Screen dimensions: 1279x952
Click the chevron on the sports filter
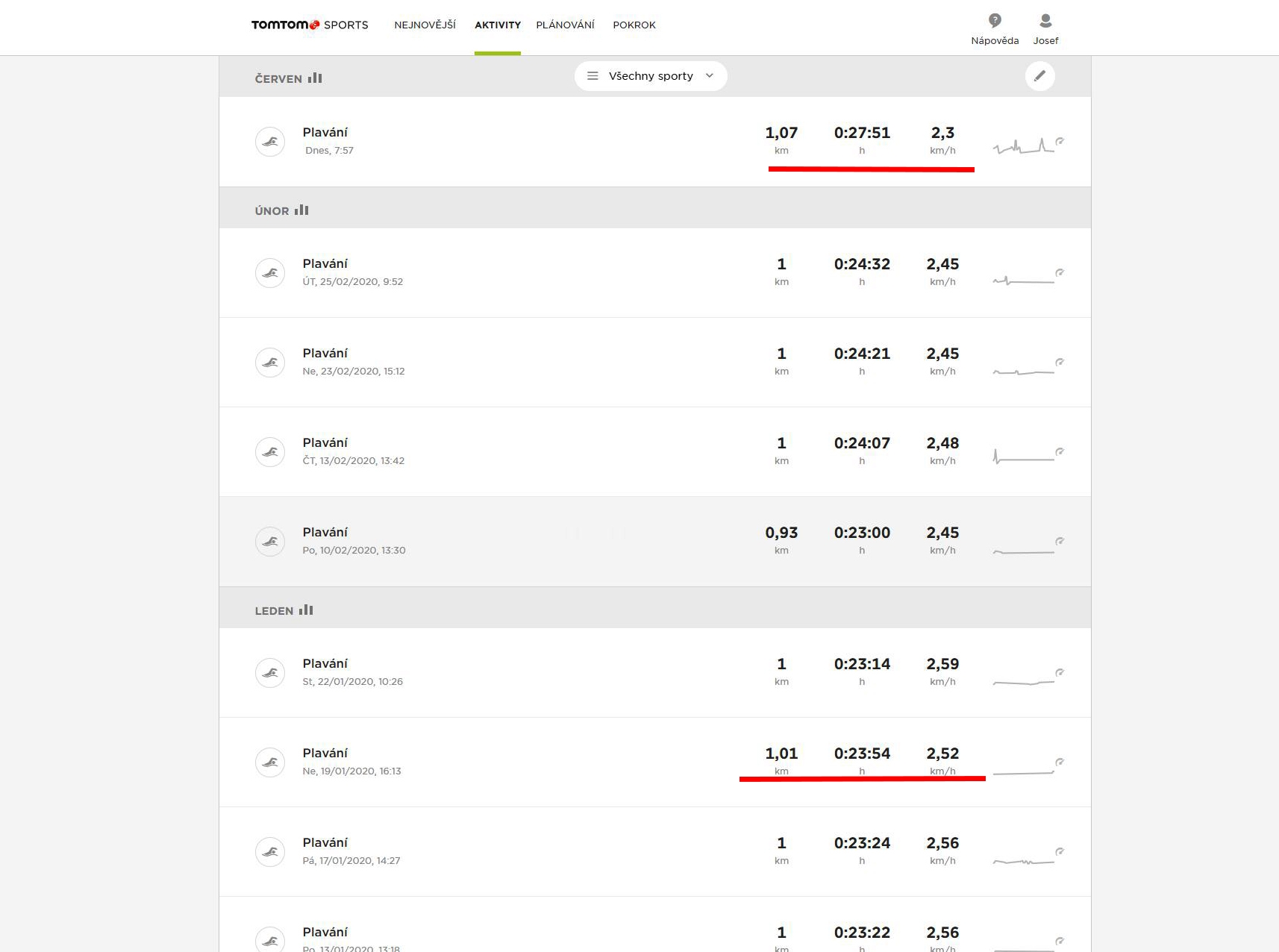tap(710, 76)
